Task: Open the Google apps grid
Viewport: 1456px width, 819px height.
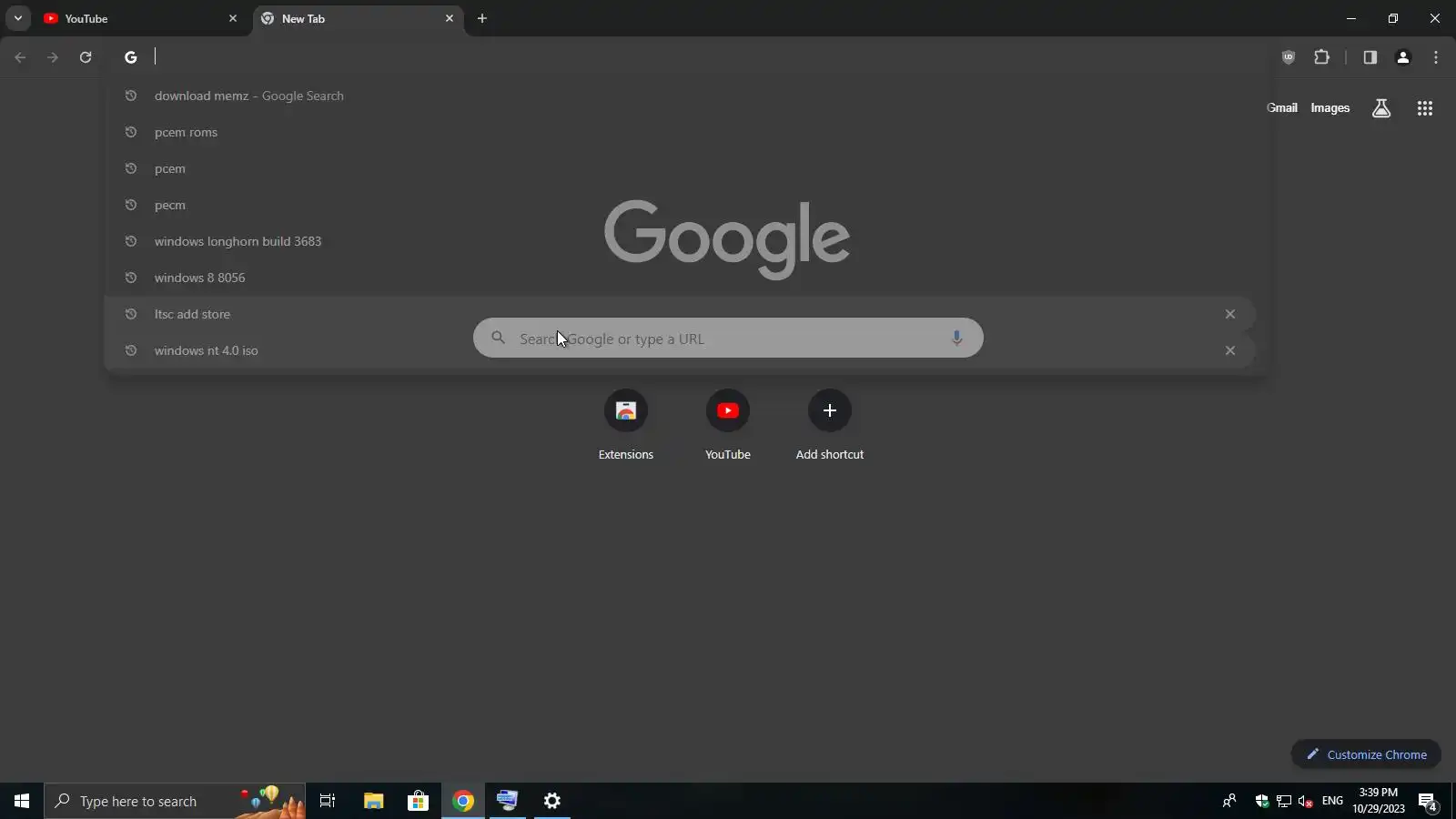Action: click(1425, 108)
